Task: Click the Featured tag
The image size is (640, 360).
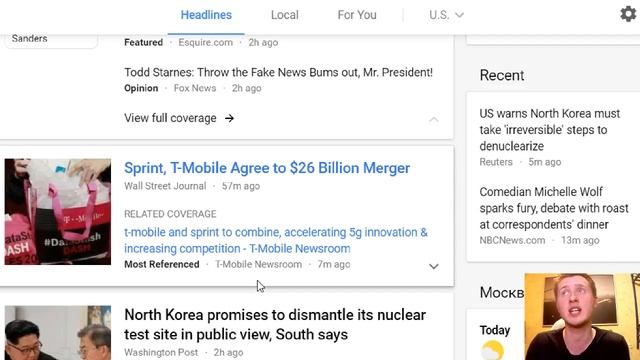Action: 143,42
